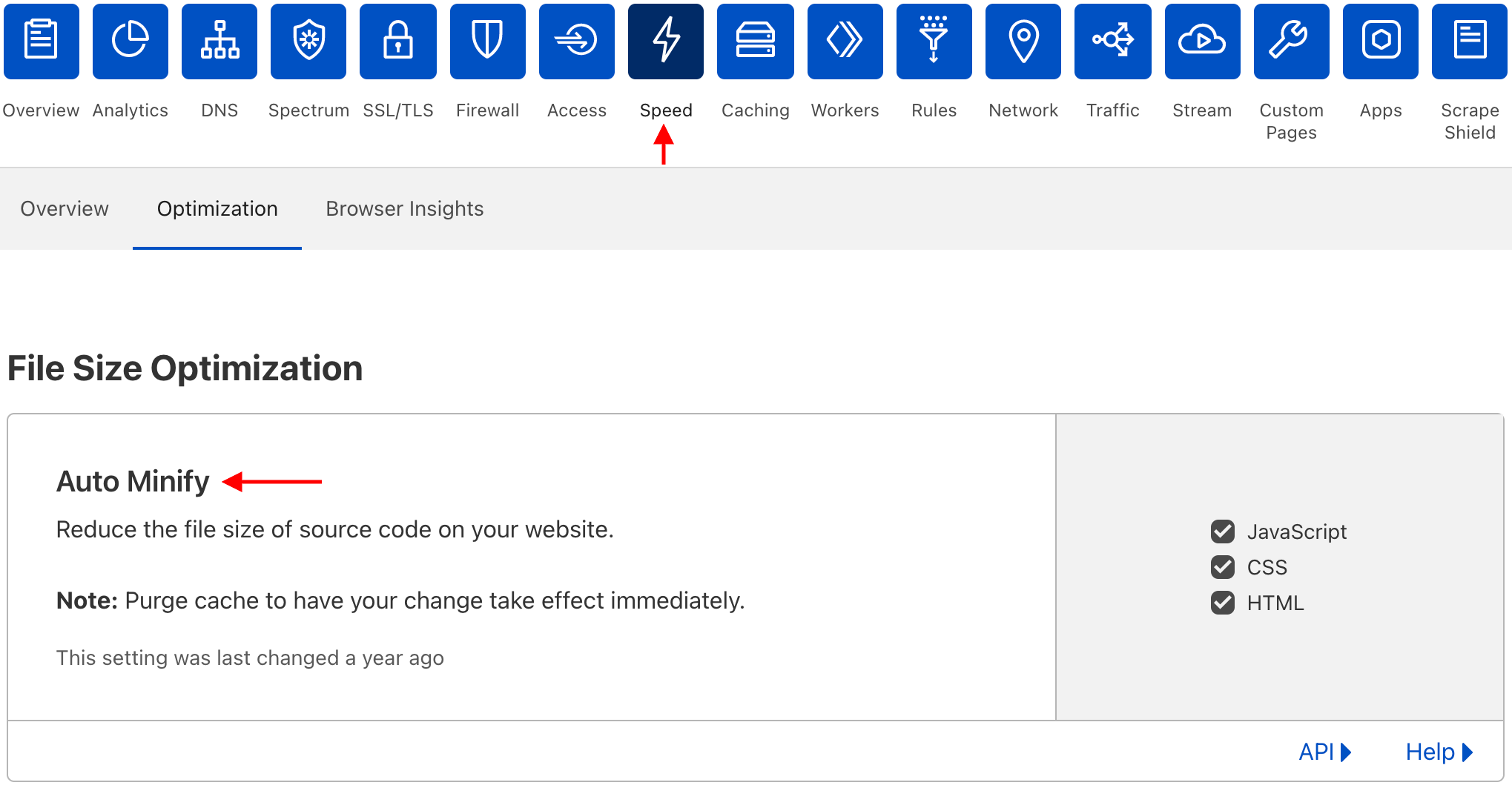Viewport: 1512px width, 788px height.
Task: Click the Scrape Shield icon
Action: [x=1469, y=41]
